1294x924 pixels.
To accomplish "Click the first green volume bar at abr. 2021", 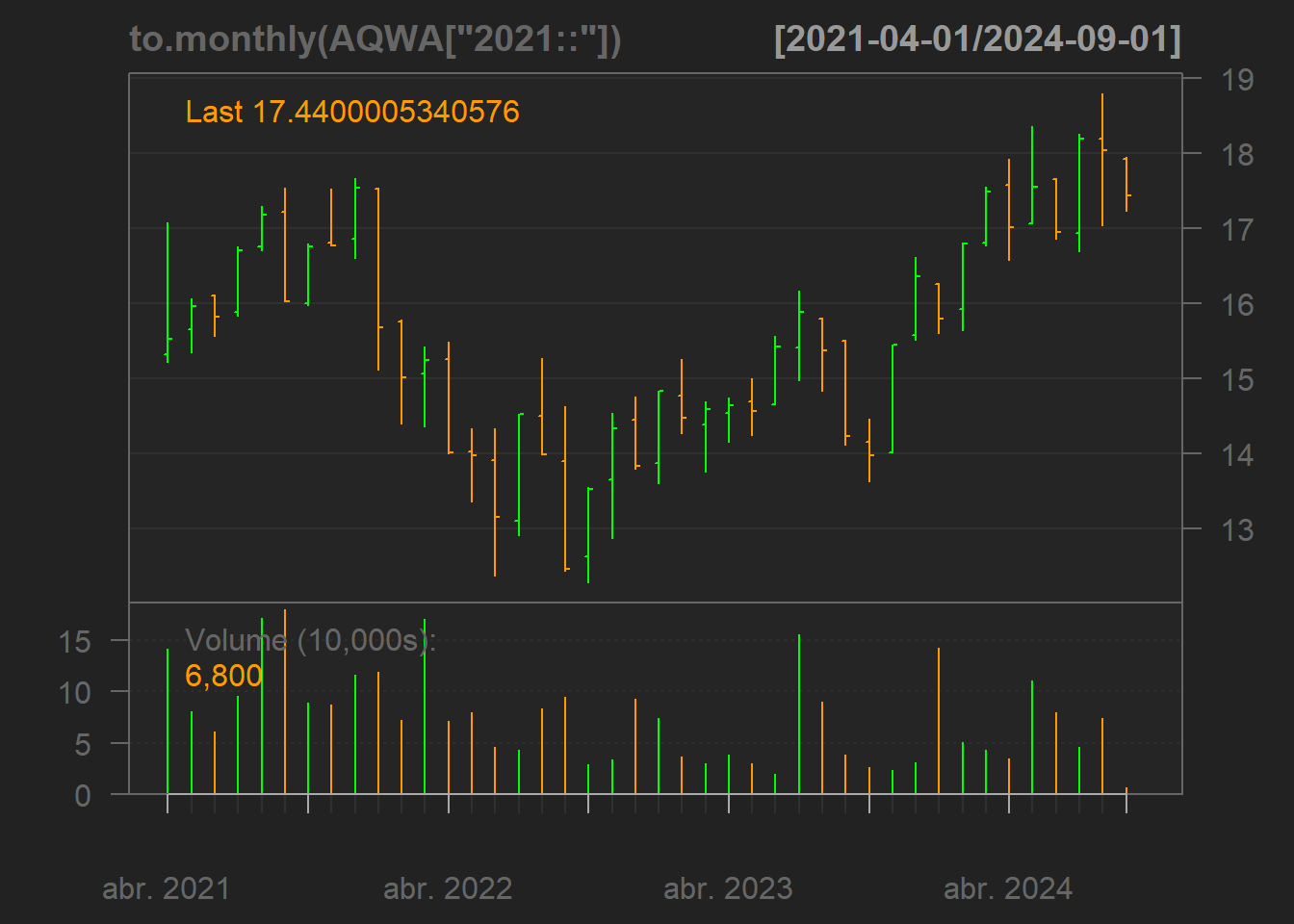I will [168, 722].
